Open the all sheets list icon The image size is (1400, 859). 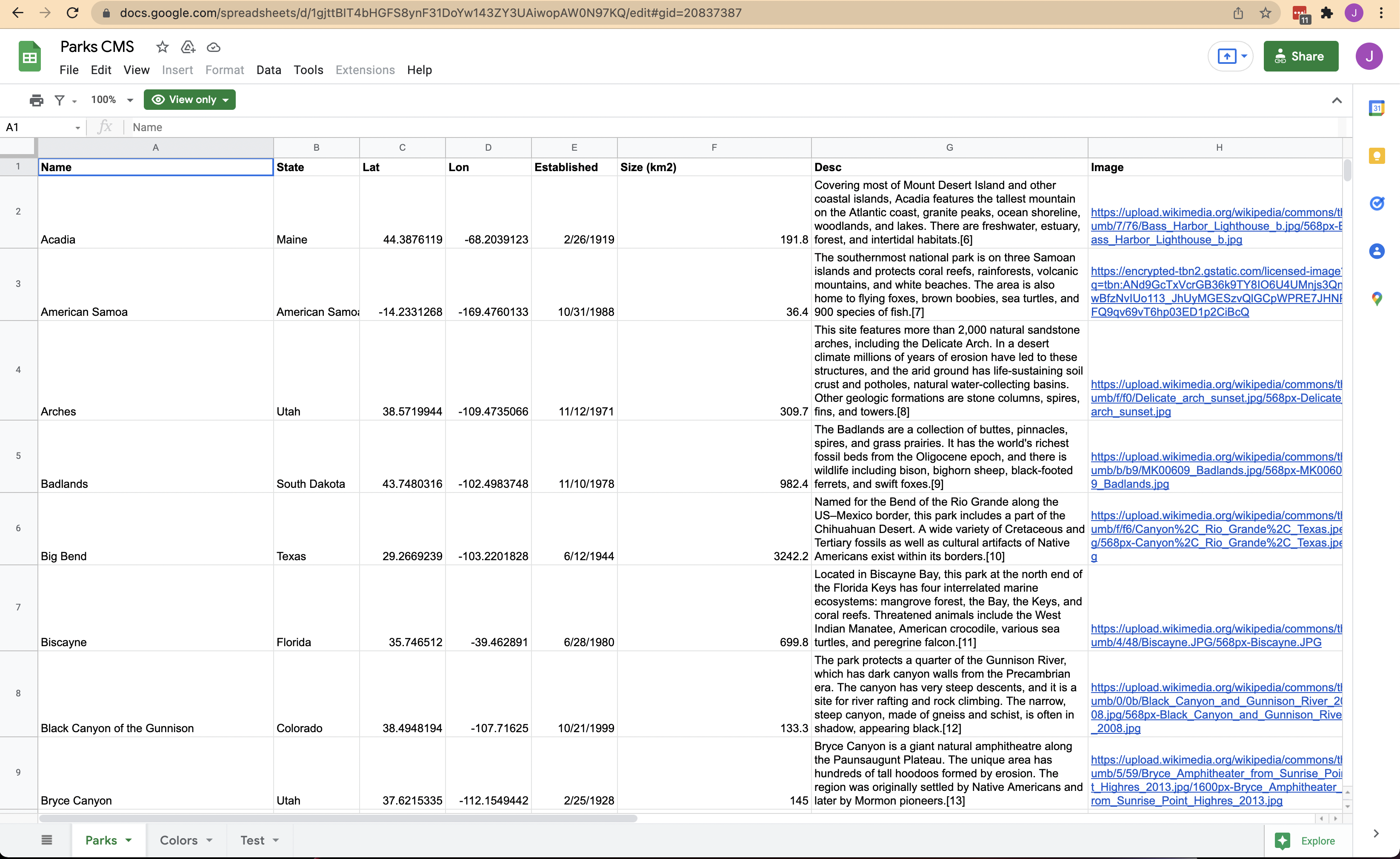click(46, 840)
